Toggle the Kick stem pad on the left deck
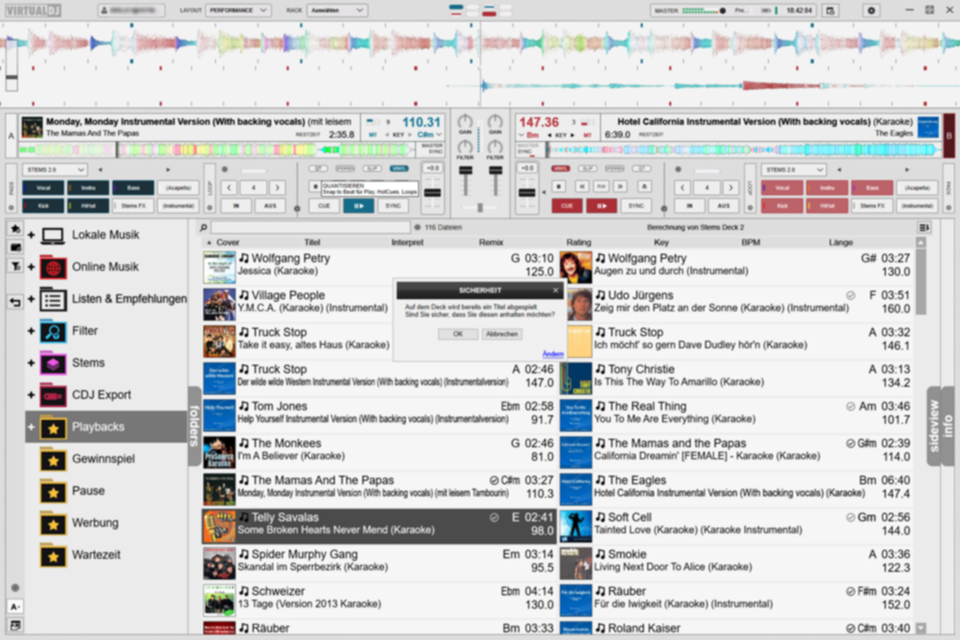This screenshot has height=640, width=960. 43,206
